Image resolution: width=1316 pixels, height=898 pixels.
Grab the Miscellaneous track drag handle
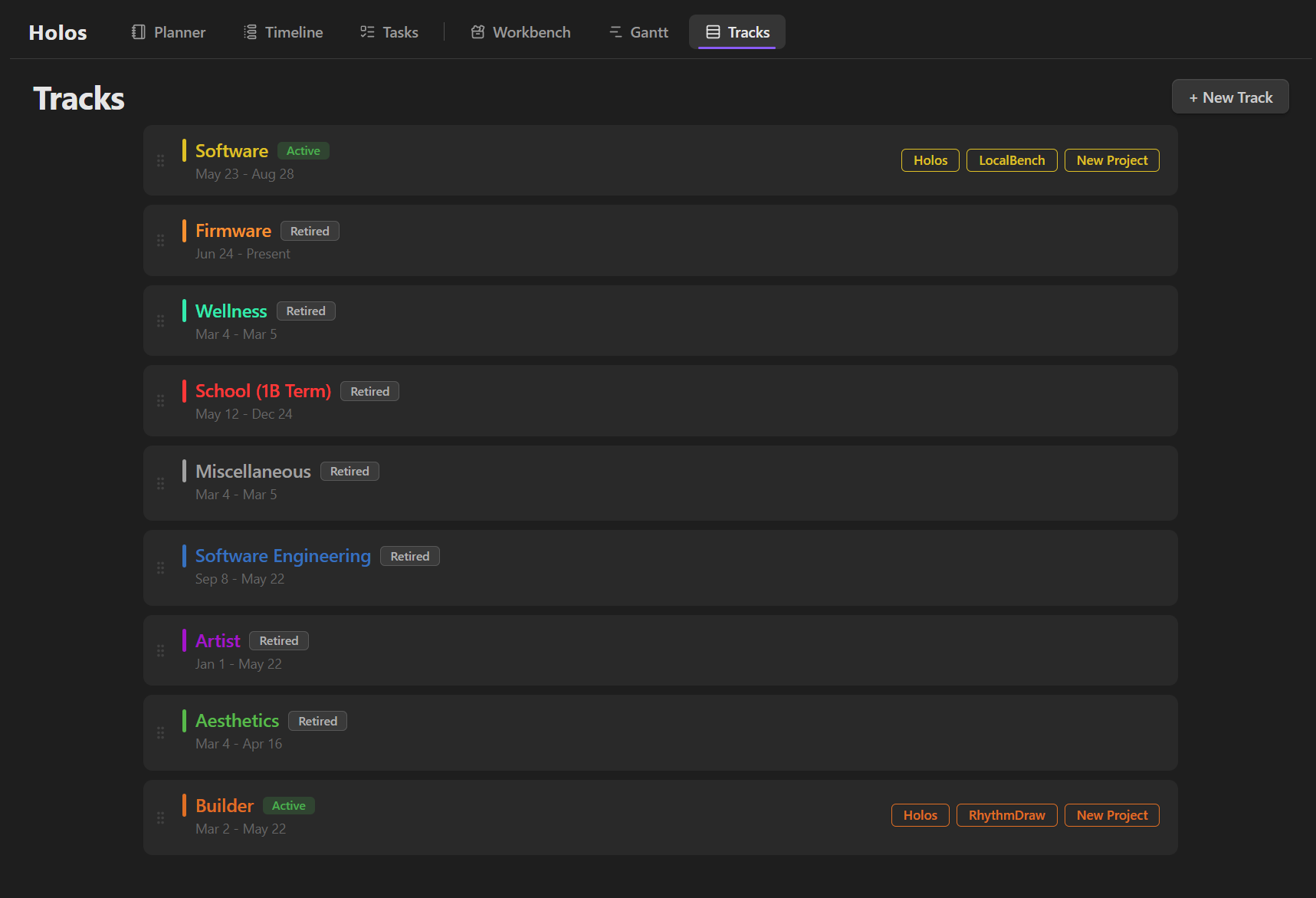coord(160,483)
